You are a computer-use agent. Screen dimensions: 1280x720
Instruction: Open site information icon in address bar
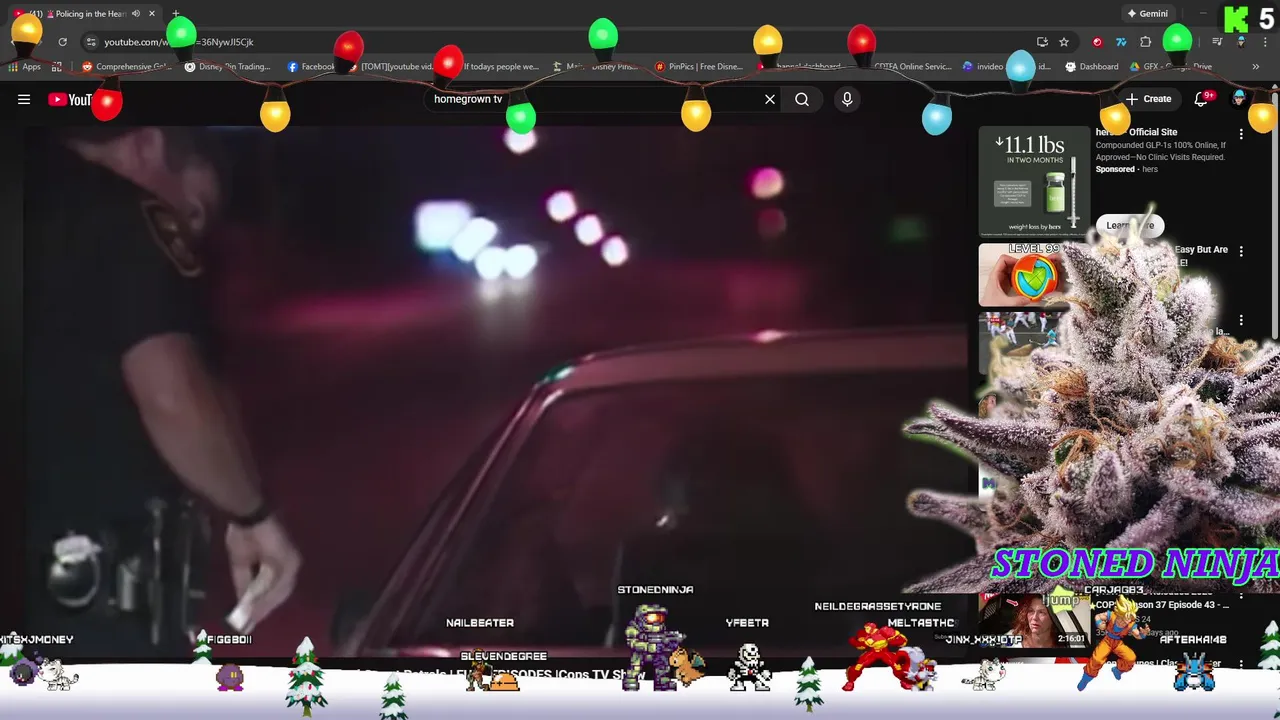click(91, 42)
